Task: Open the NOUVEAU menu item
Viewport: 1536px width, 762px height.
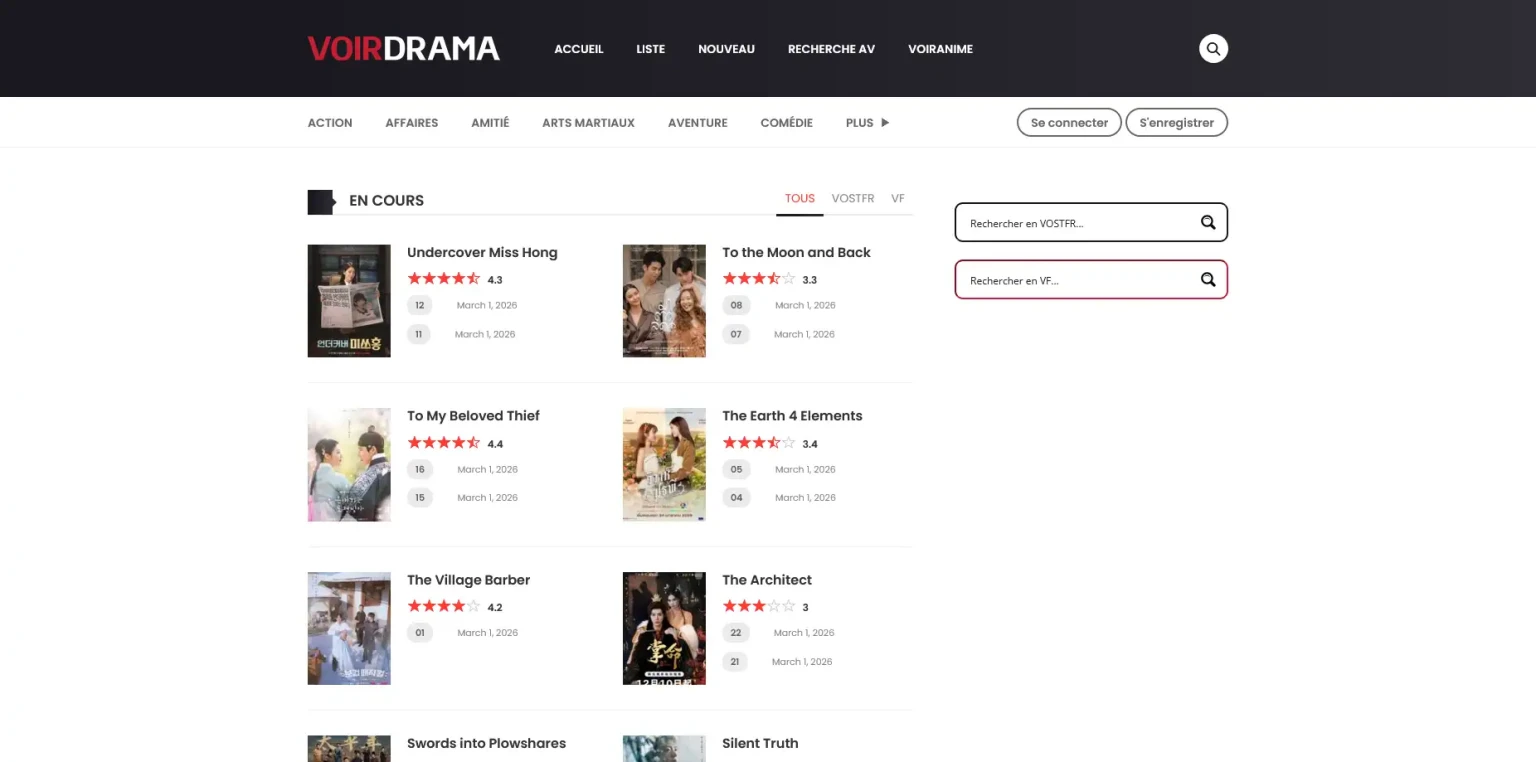Action: pyautogui.click(x=726, y=49)
